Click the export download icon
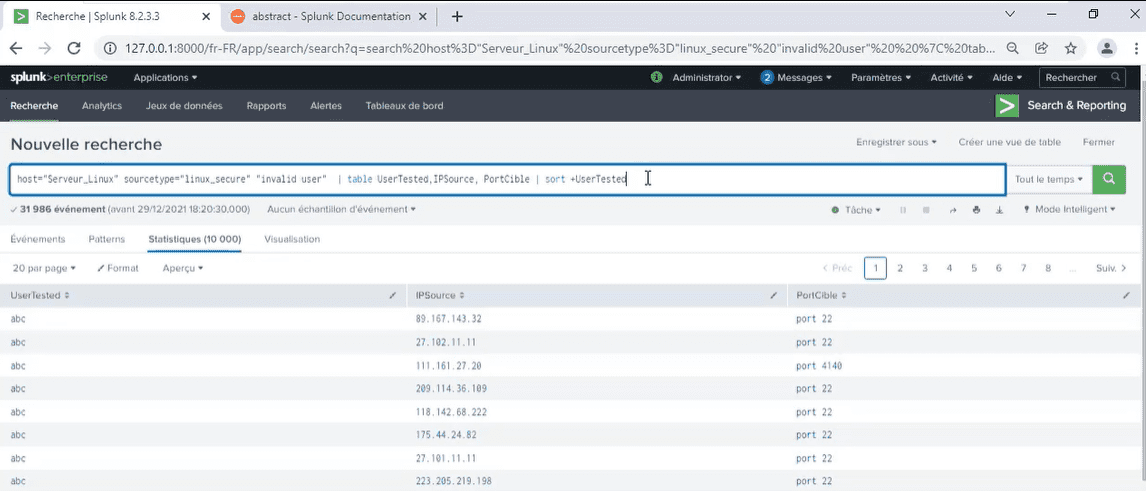This screenshot has width=1146, height=491. 1000,210
